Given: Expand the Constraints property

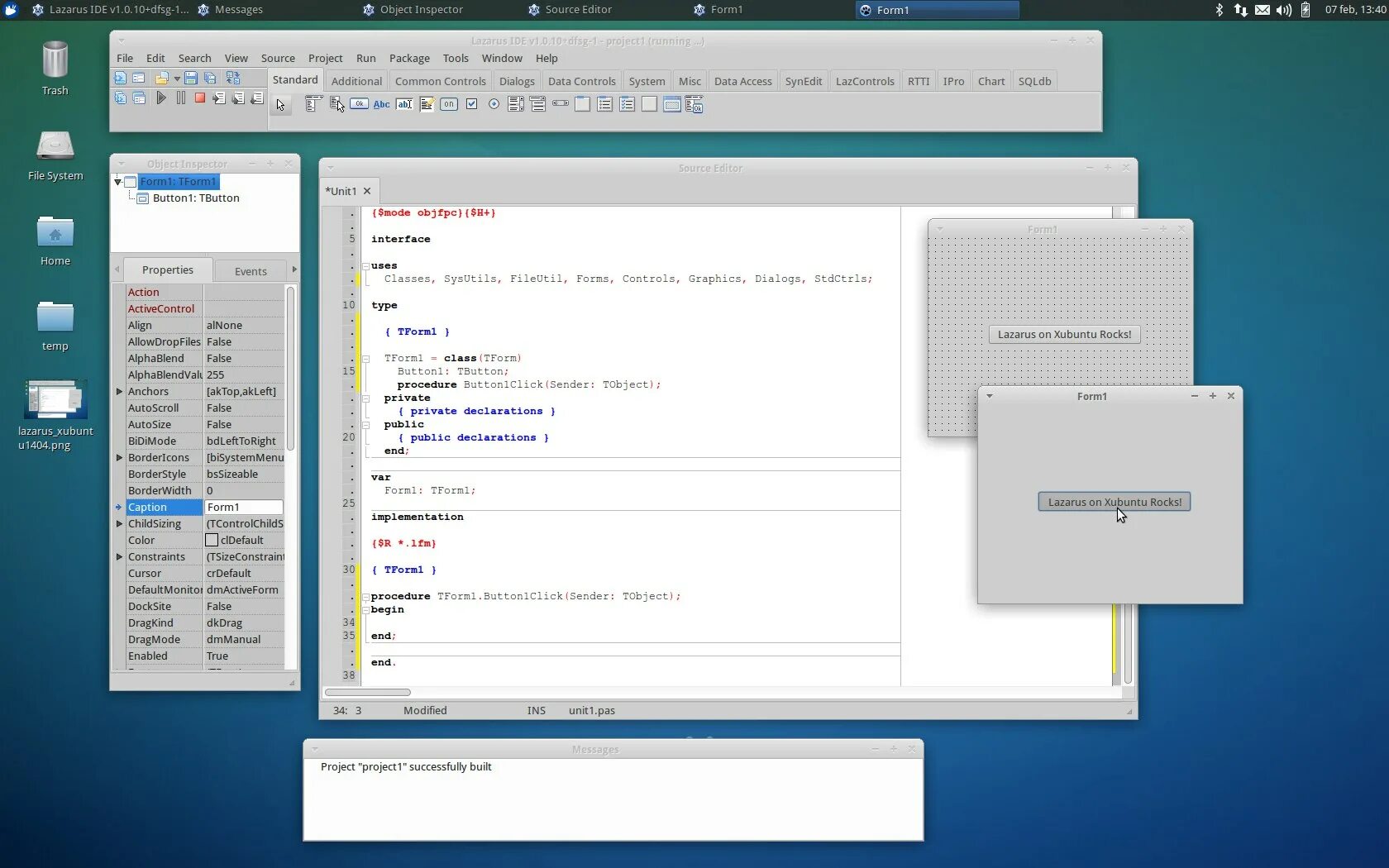Looking at the screenshot, I should click(119, 556).
